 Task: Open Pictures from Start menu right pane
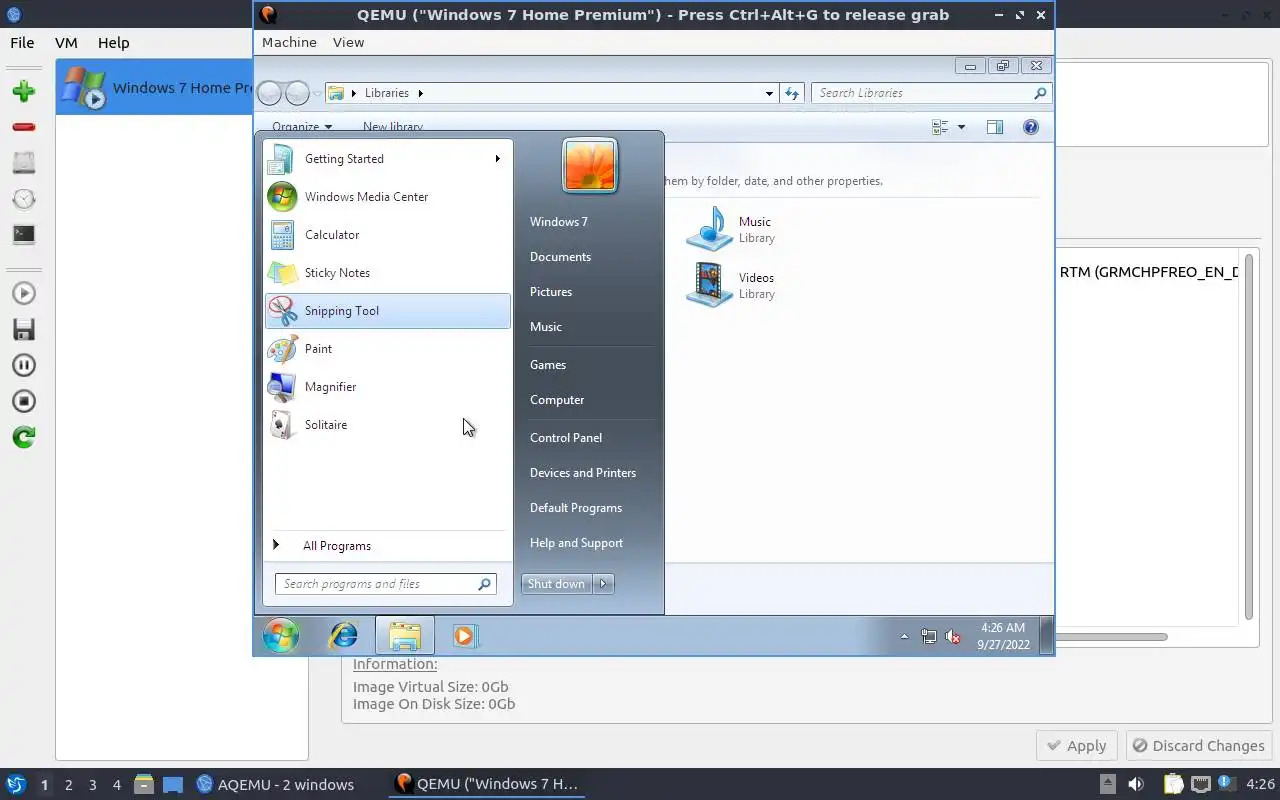coord(551,292)
